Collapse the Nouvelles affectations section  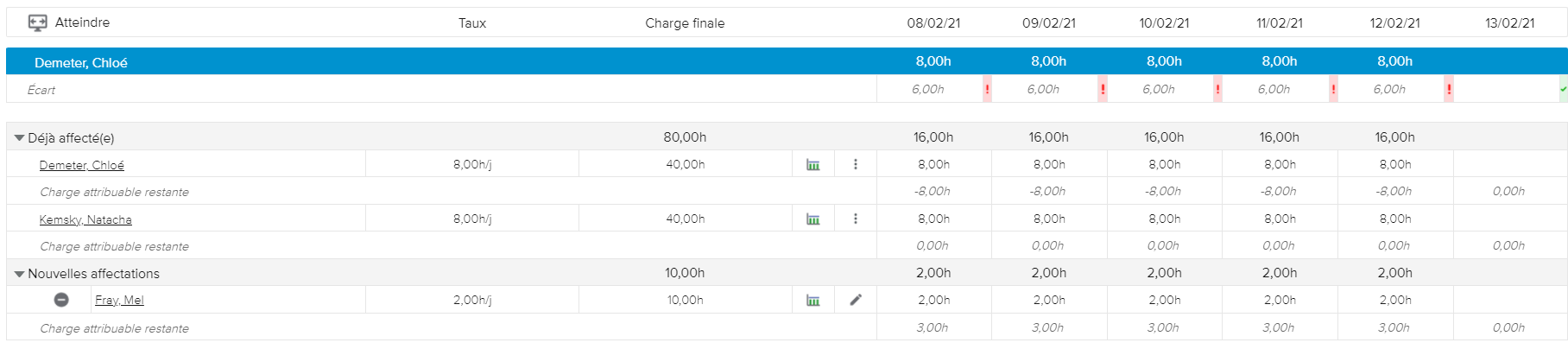click(x=19, y=274)
